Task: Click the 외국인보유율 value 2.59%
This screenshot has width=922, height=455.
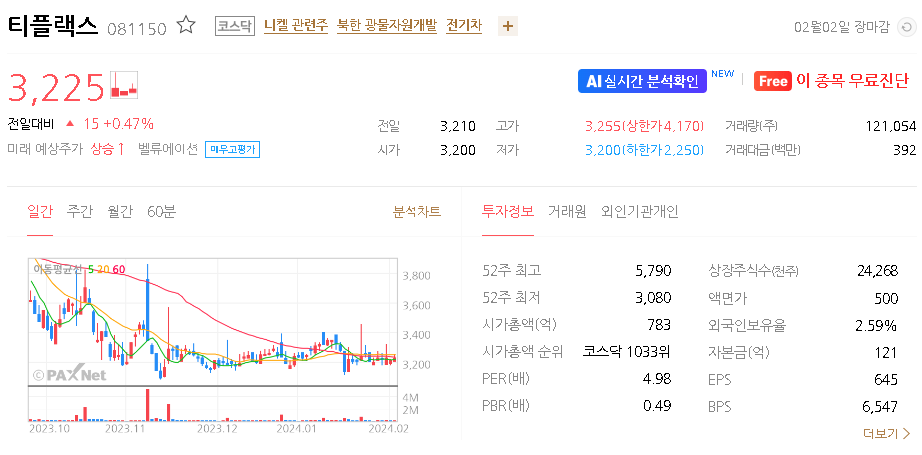Action: (x=876, y=325)
